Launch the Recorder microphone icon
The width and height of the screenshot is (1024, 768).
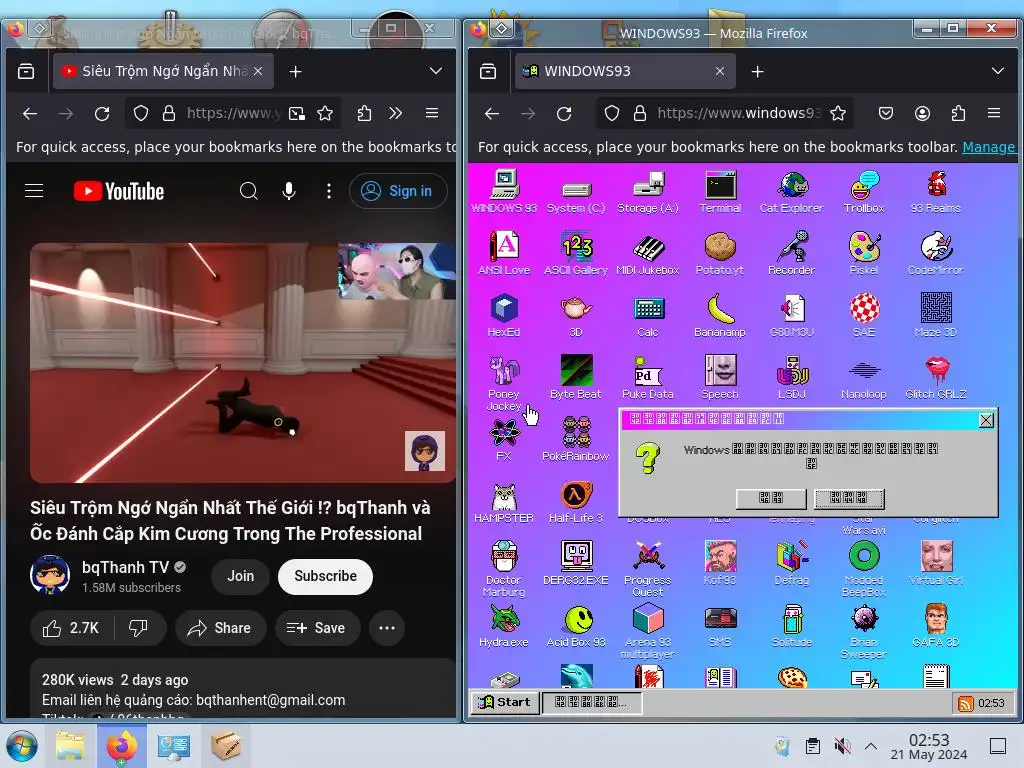pyautogui.click(x=792, y=253)
